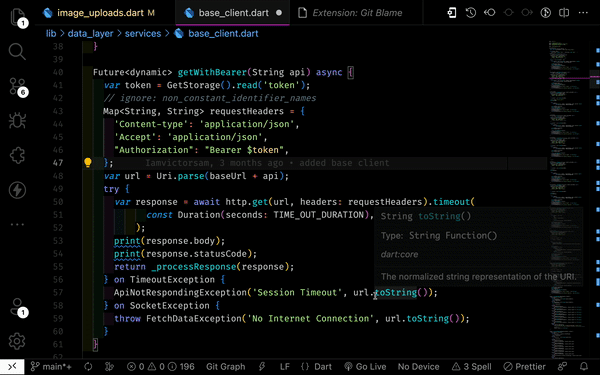This screenshot has width=600, height=375.
Task: Click the lightbulb code action on line 47
Action: click(x=88, y=163)
